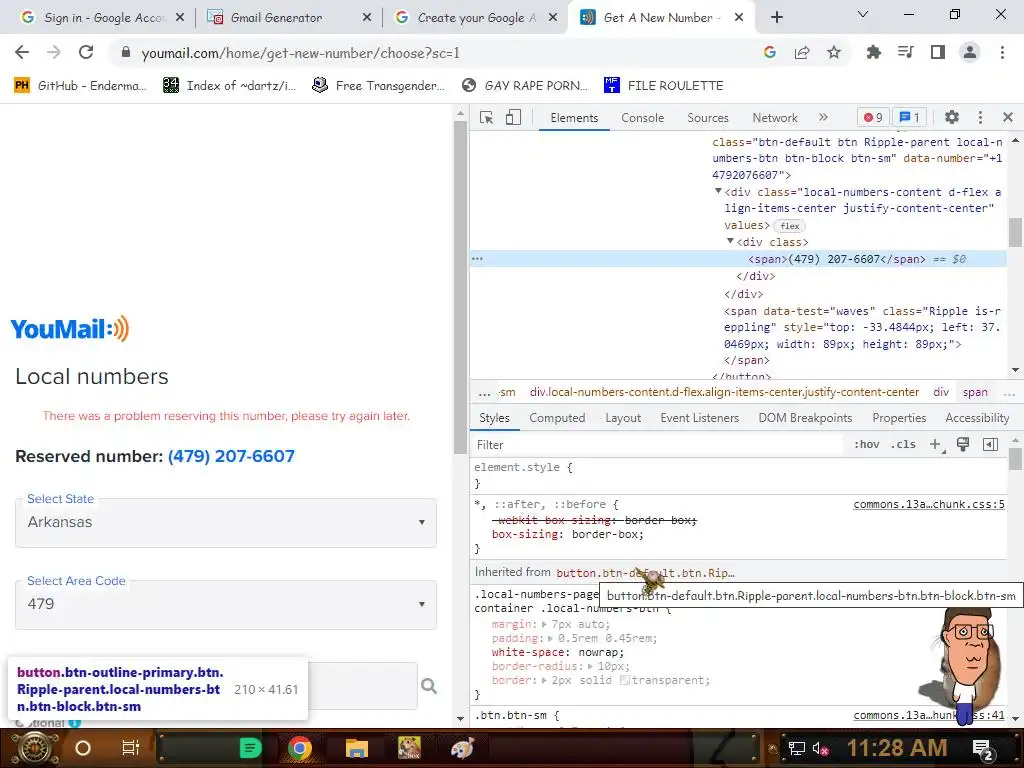Open the FILE ROULETTE bookmark
The height and width of the screenshot is (768, 1024).
point(664,86)
